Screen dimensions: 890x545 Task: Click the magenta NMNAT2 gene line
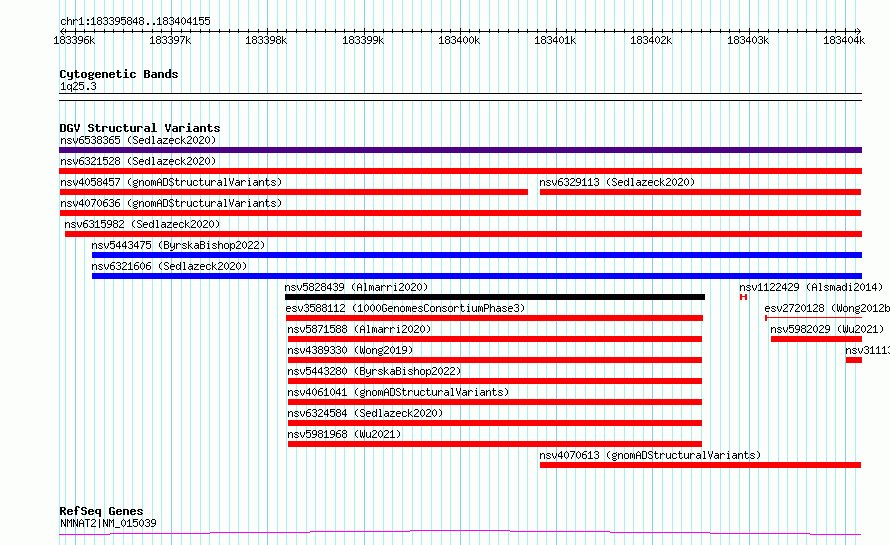tap(460, 533)
